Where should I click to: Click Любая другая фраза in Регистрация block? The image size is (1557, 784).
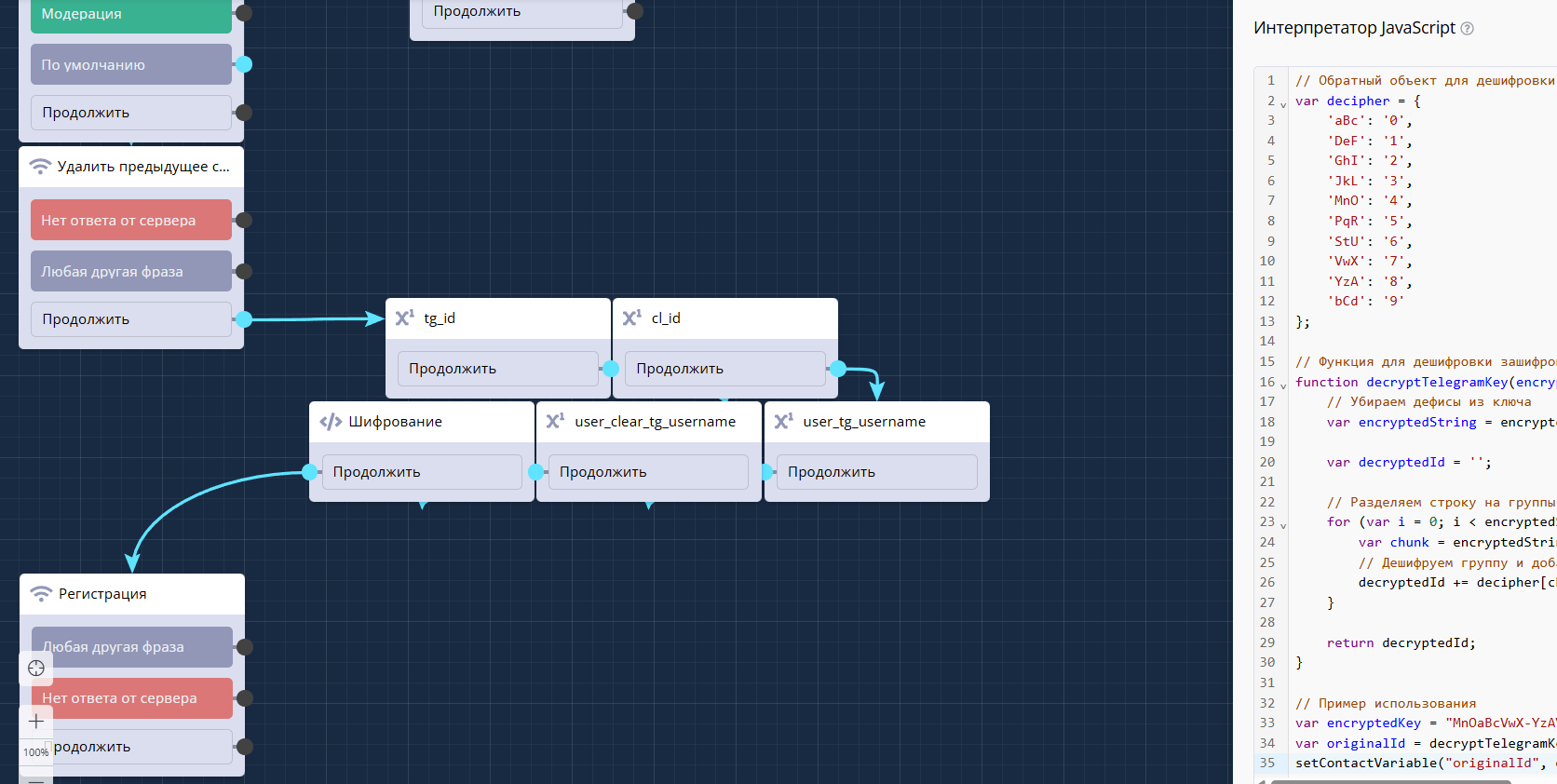click(x=132, y=647)
